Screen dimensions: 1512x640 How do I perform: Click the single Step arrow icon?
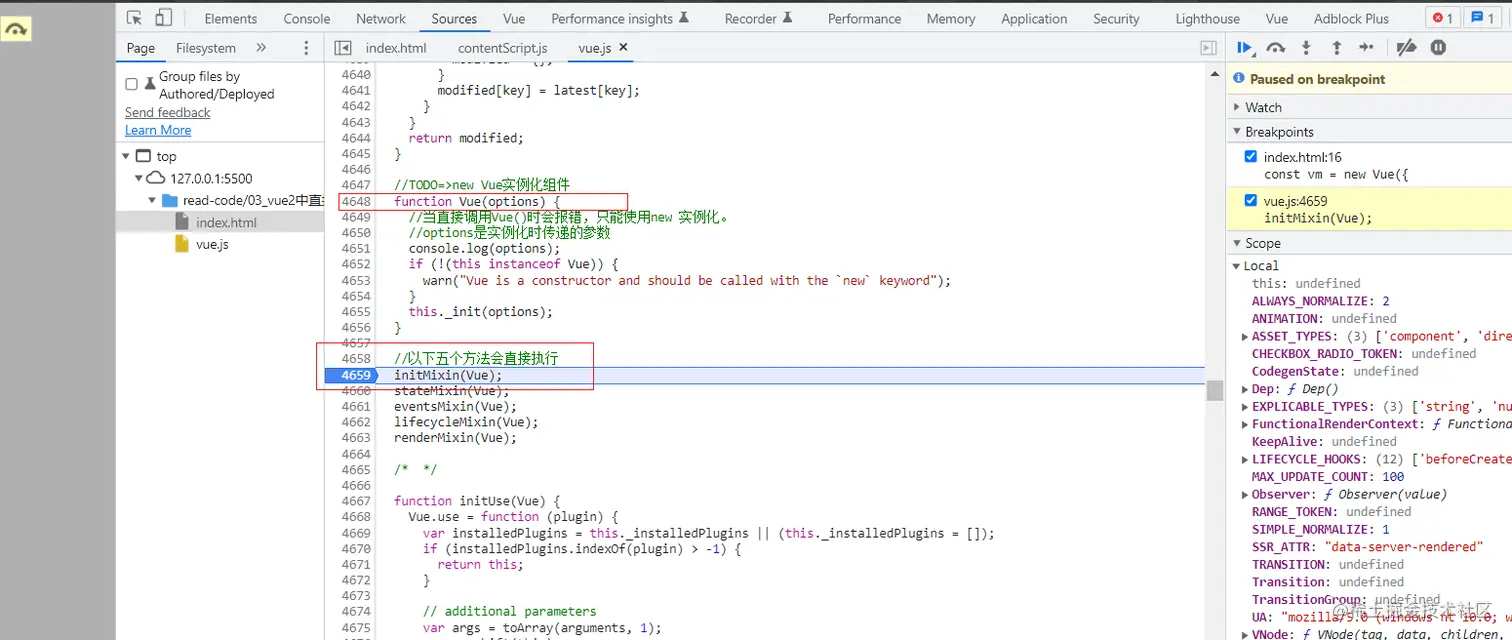[1367, 47]
